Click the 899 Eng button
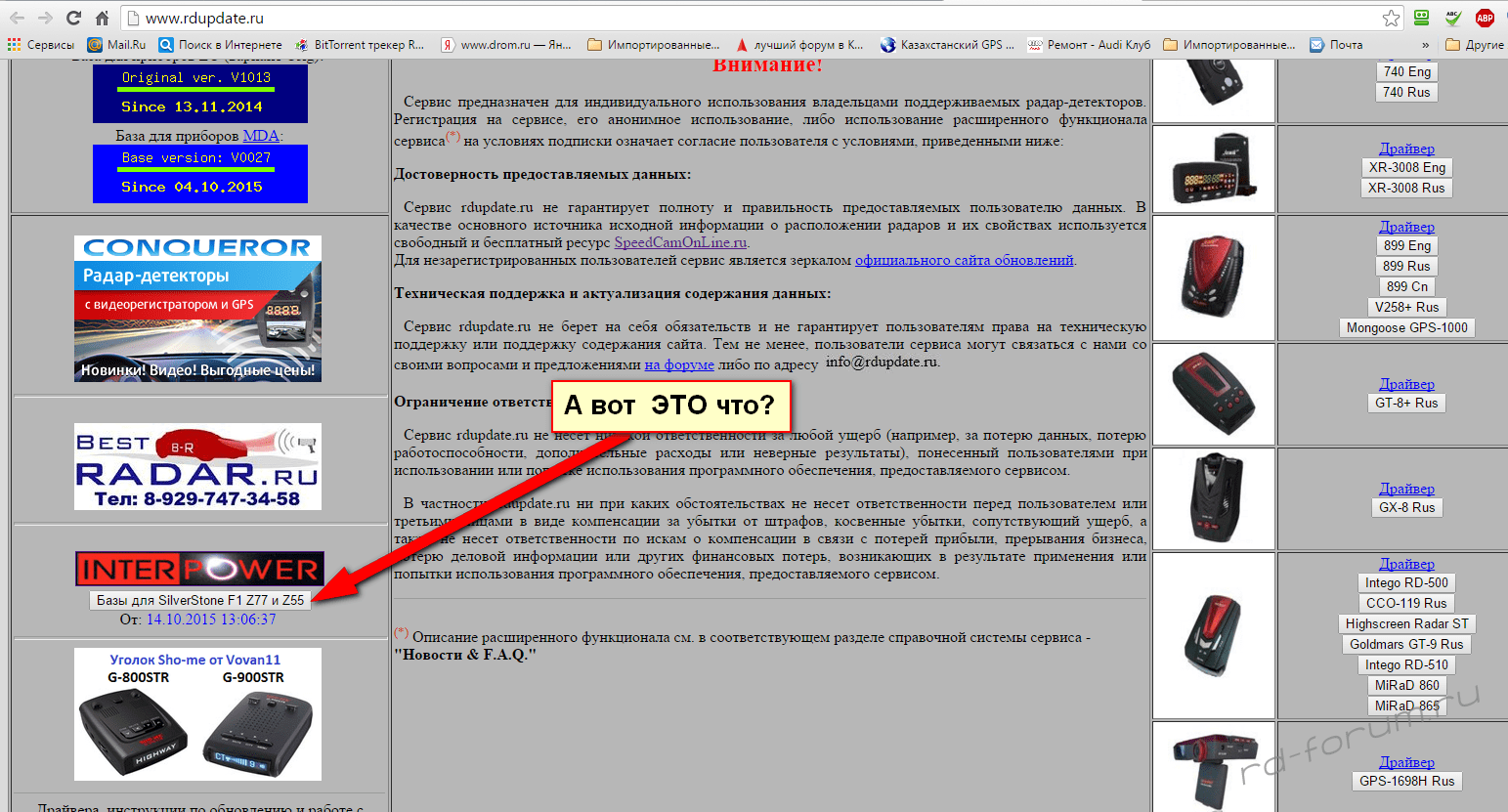The height and width of the screenshot is (812, 1508). click(1406, 245)
